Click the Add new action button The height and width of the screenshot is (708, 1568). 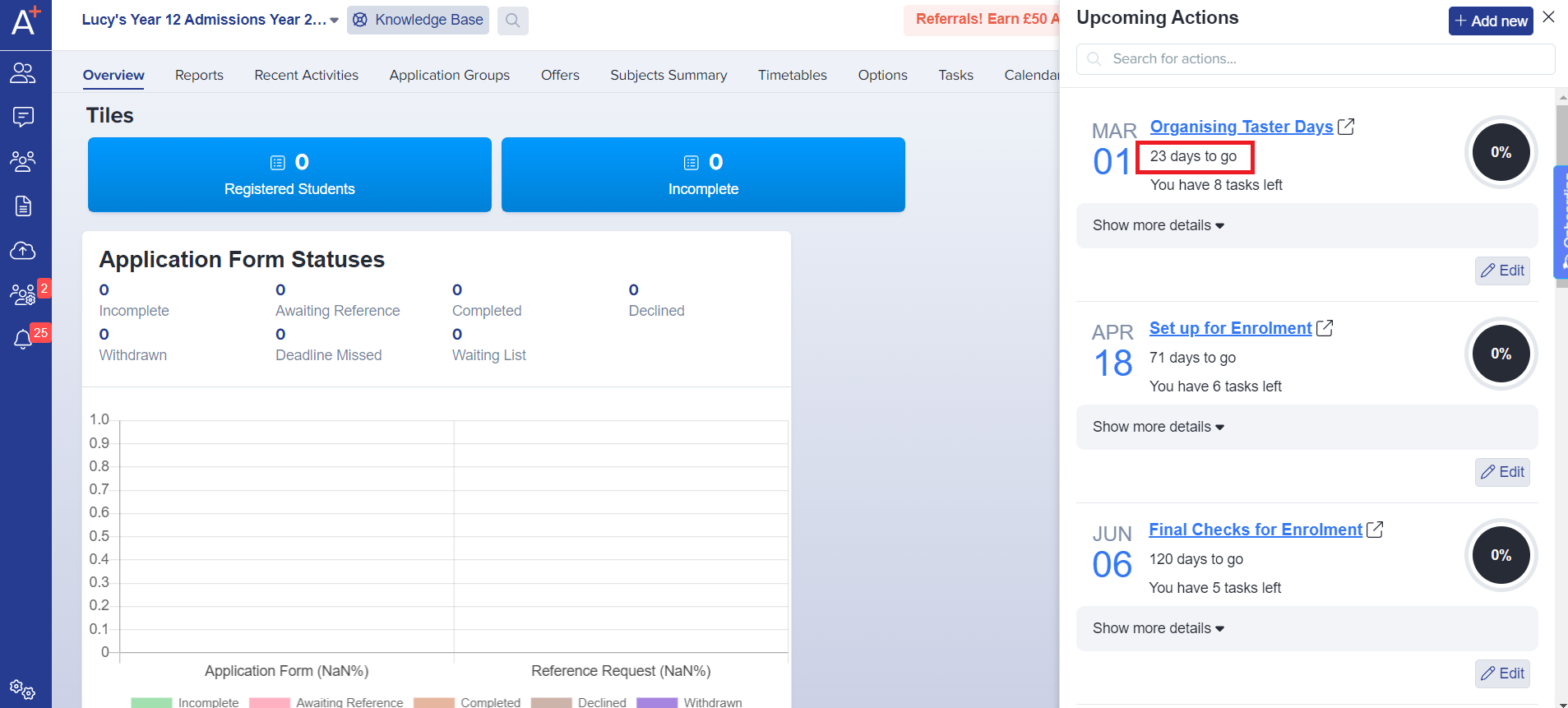[x=1490, y=21]
